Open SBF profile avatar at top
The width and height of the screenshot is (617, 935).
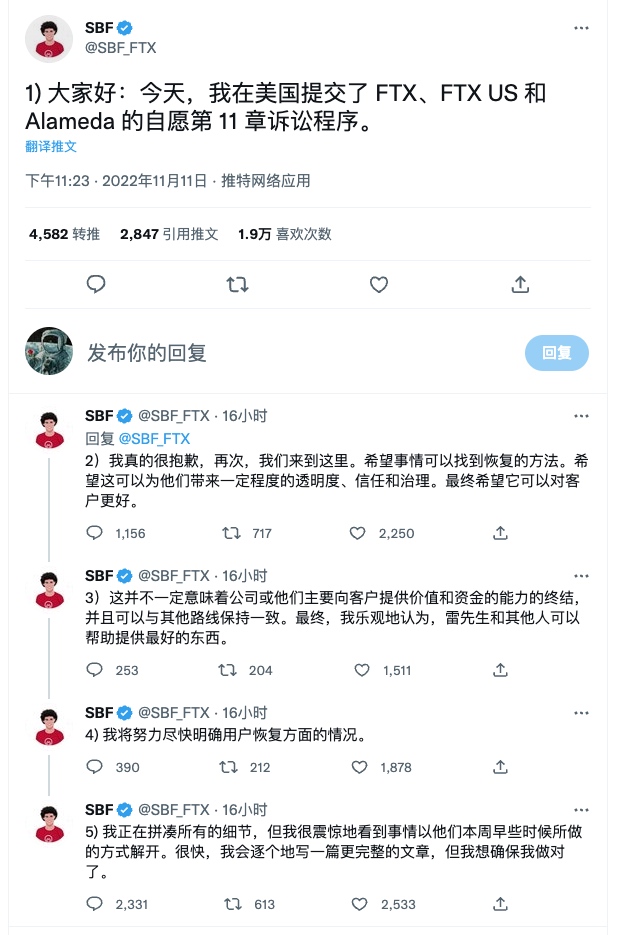[x=49, y=38]
